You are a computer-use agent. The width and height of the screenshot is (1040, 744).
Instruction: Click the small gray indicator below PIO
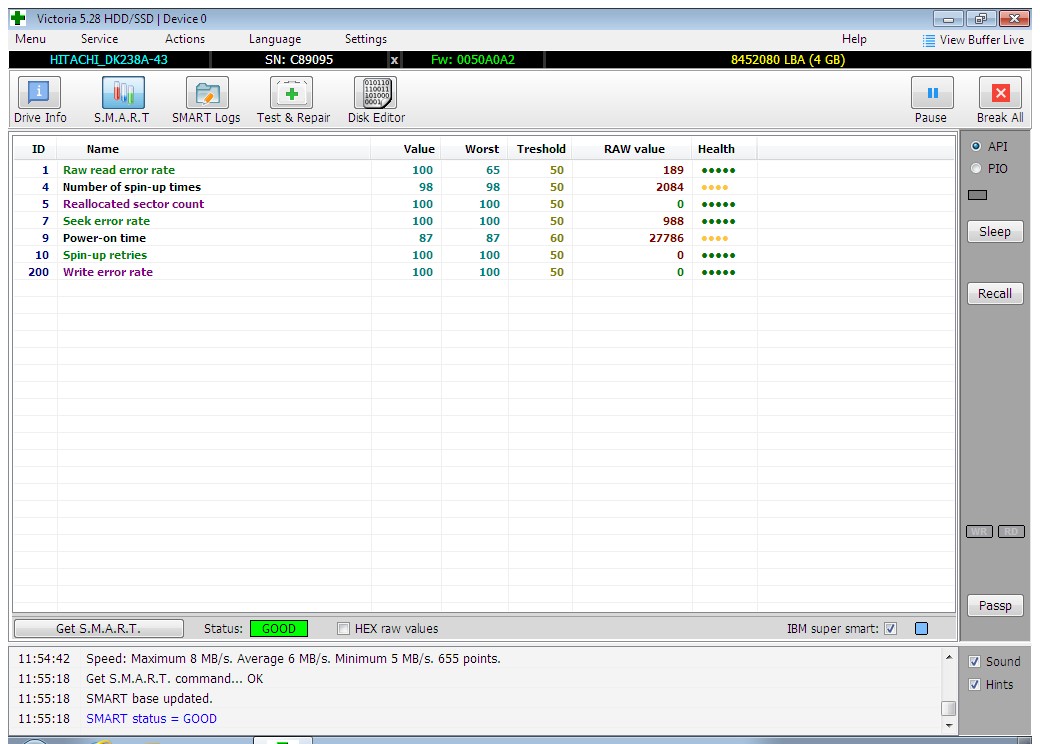[x=977, y=195]
